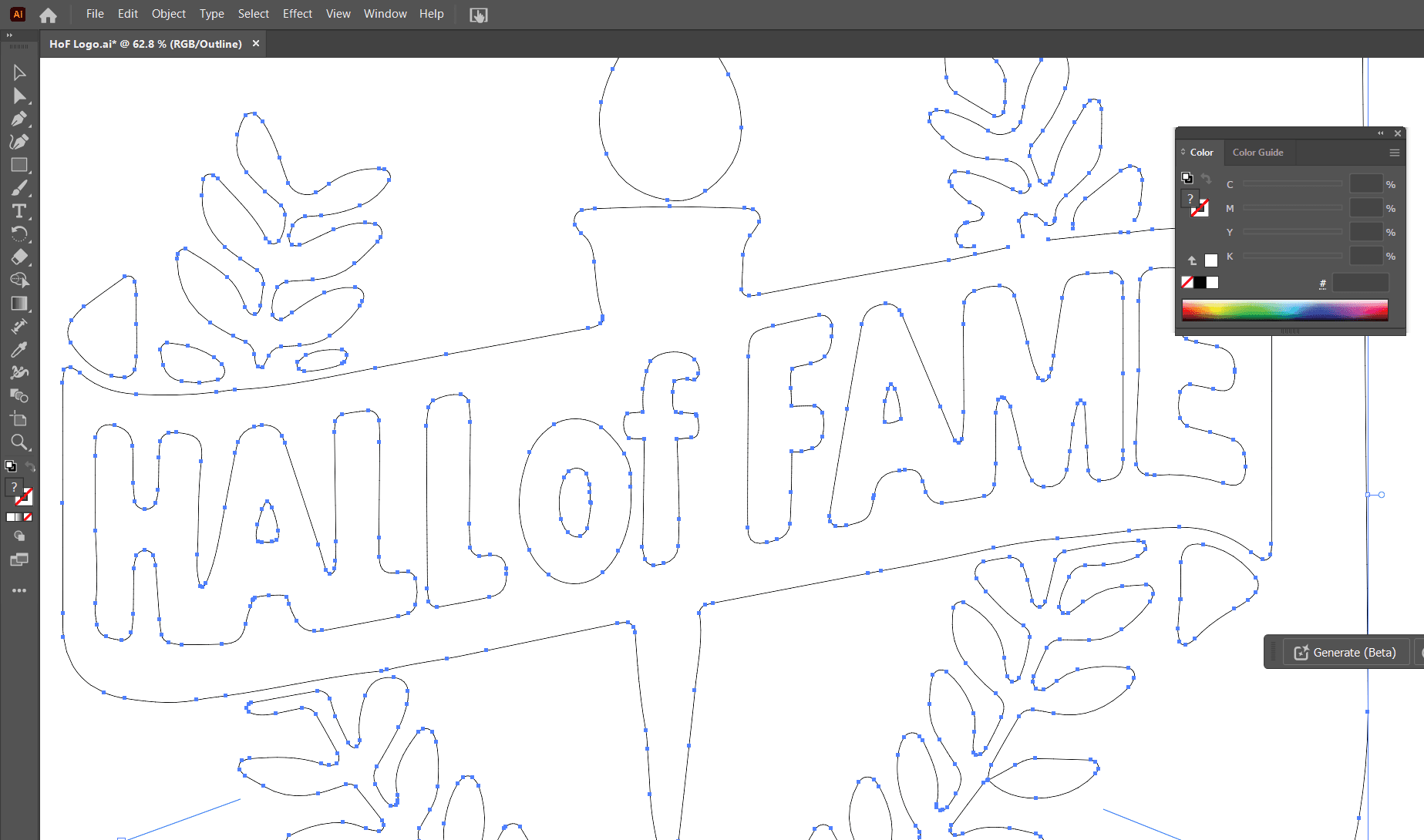
Task: Collapse the Color panel to icons
Action: pyautogui.click(x=1381, y=133)
